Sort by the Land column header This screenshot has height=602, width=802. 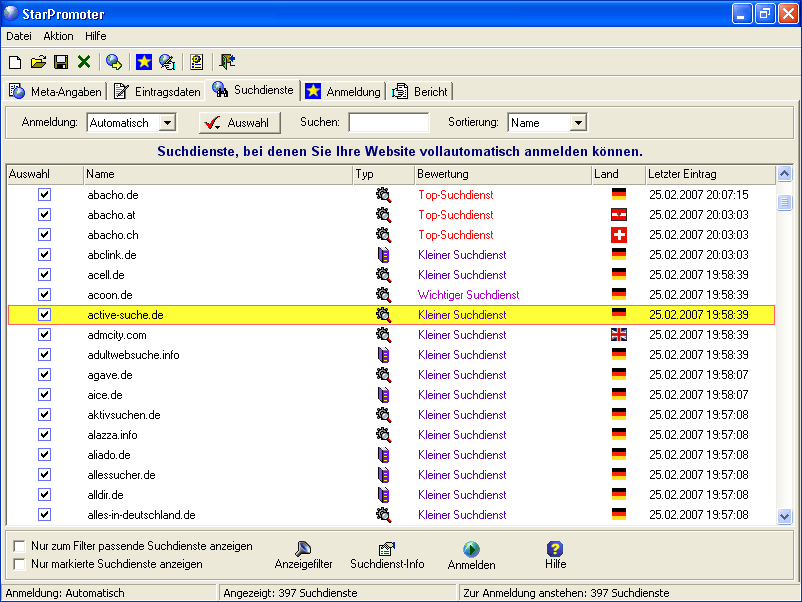click(x=618, y=174)
